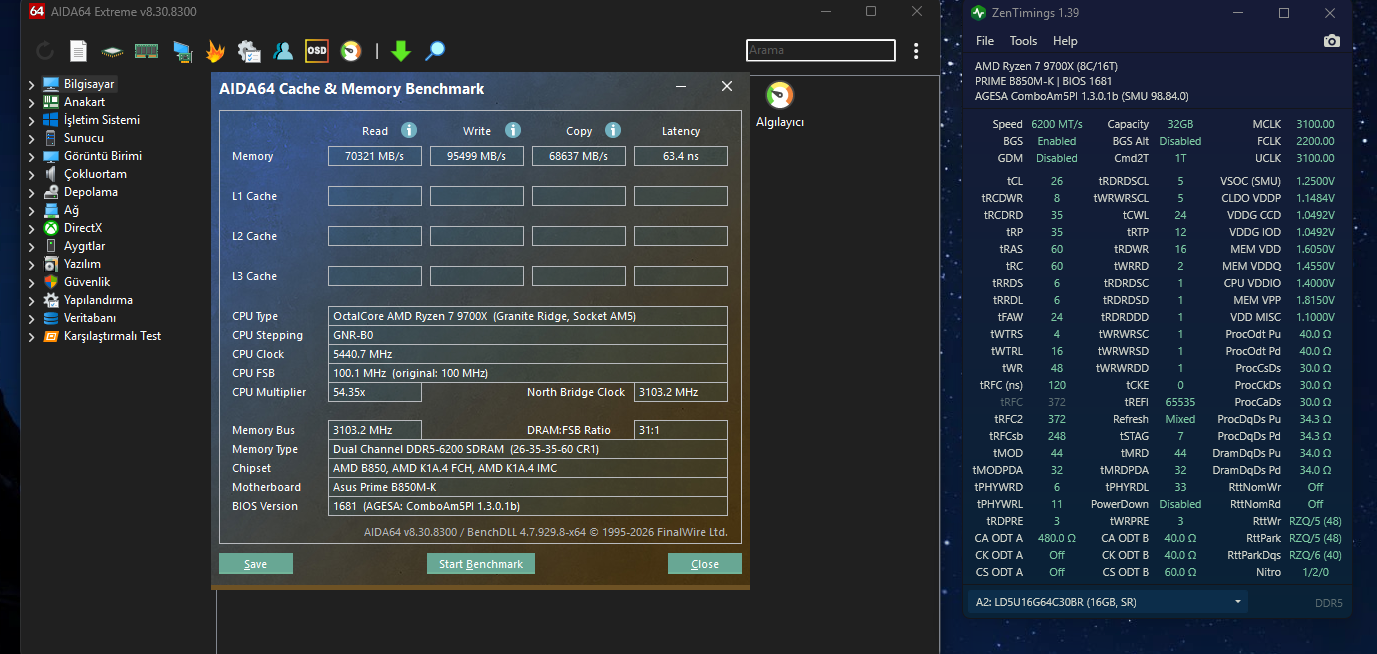This screenshot has width=1377, height=654.
Task: Click the Arama search field
Action: coord(820,50)
